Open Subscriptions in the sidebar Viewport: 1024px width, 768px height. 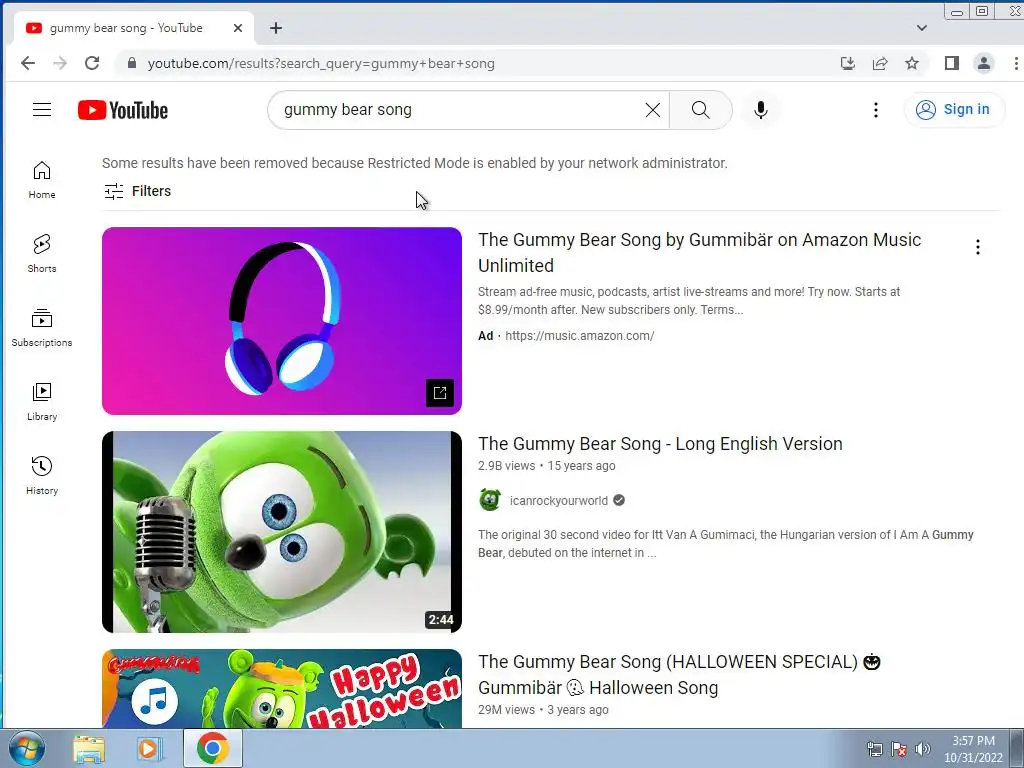click(x=42, y=327)
